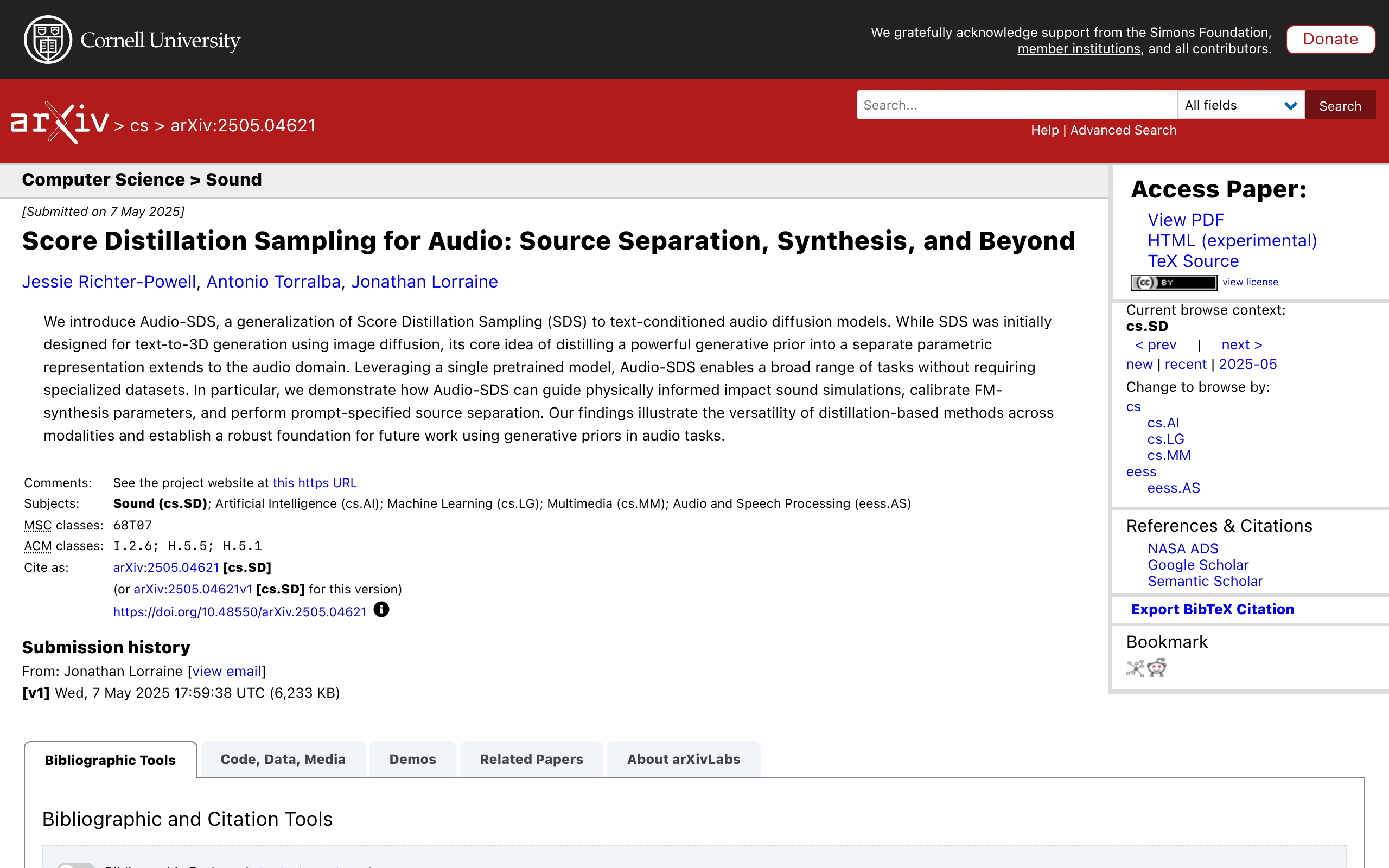Download the TeX Source

pyautogui.click(x=1193, y=261)
